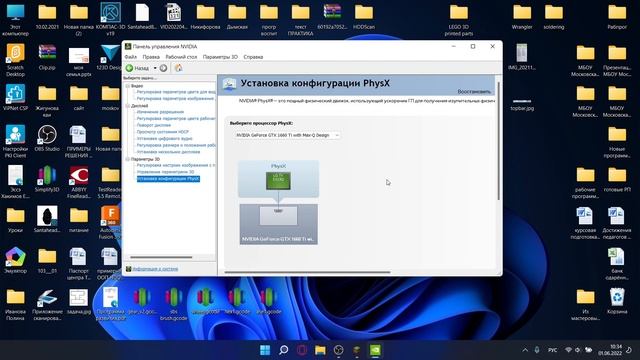Screen dimensions: 640x360
Task: Select Регулировка настроек изображения с просмотром
Action: click(176, 165)
